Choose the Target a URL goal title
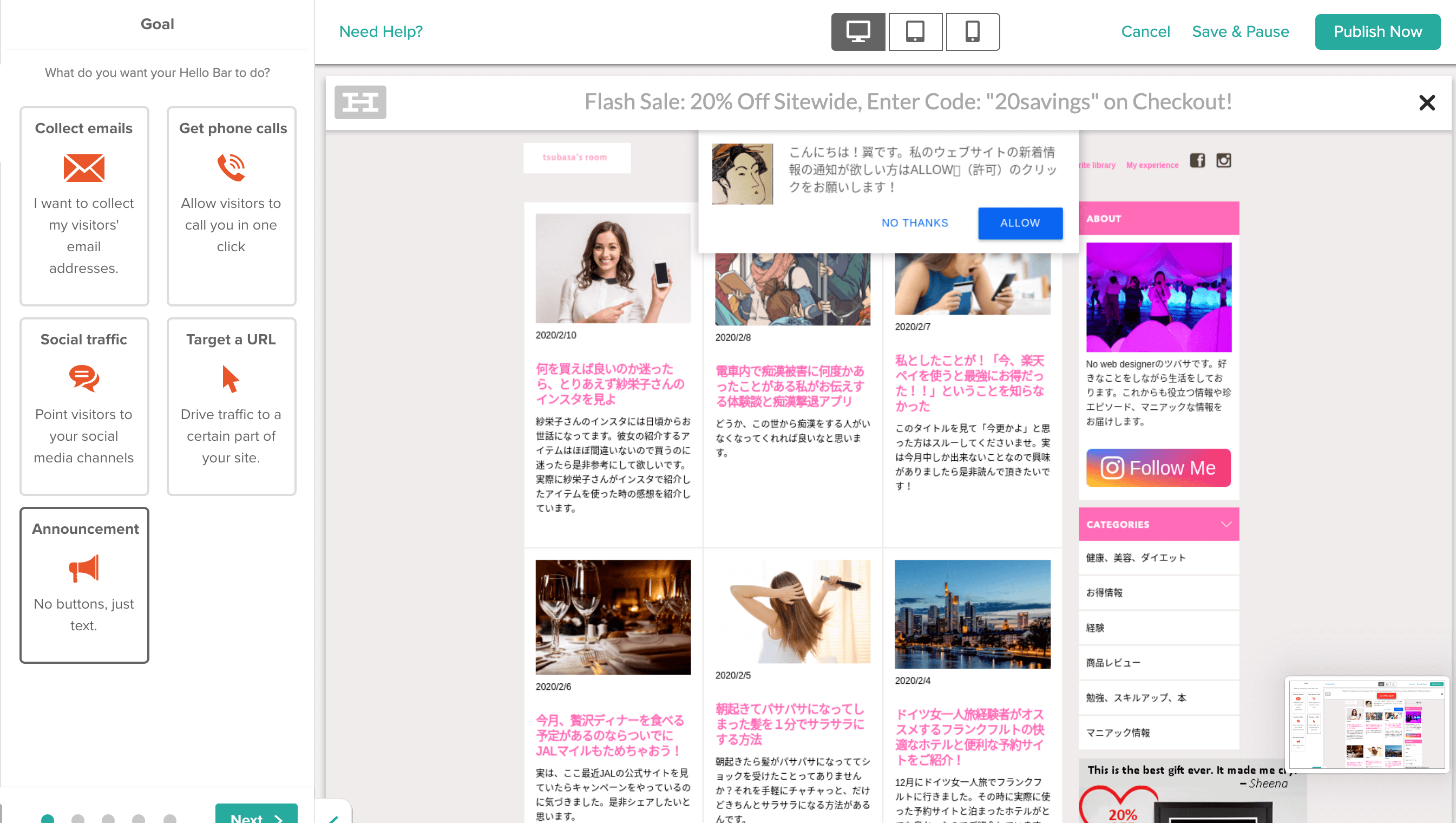 click(x=231, y=339)
